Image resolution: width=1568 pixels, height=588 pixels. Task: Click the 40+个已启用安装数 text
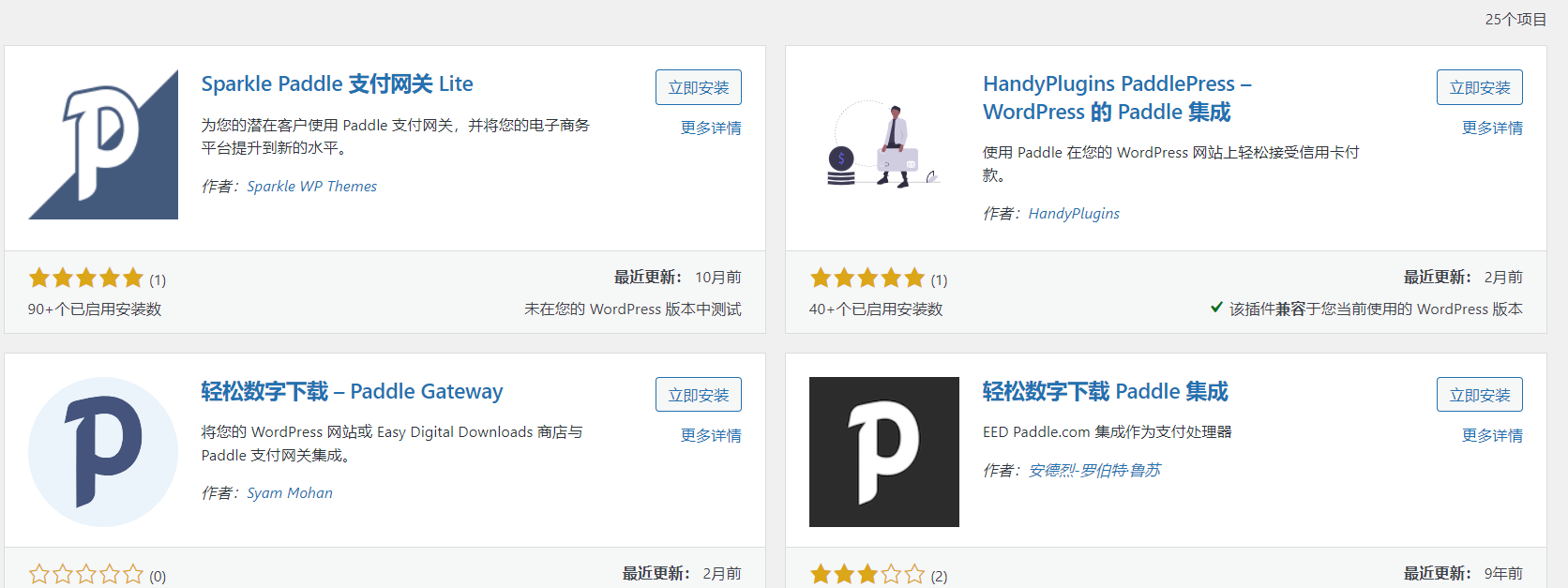(876, 309)
